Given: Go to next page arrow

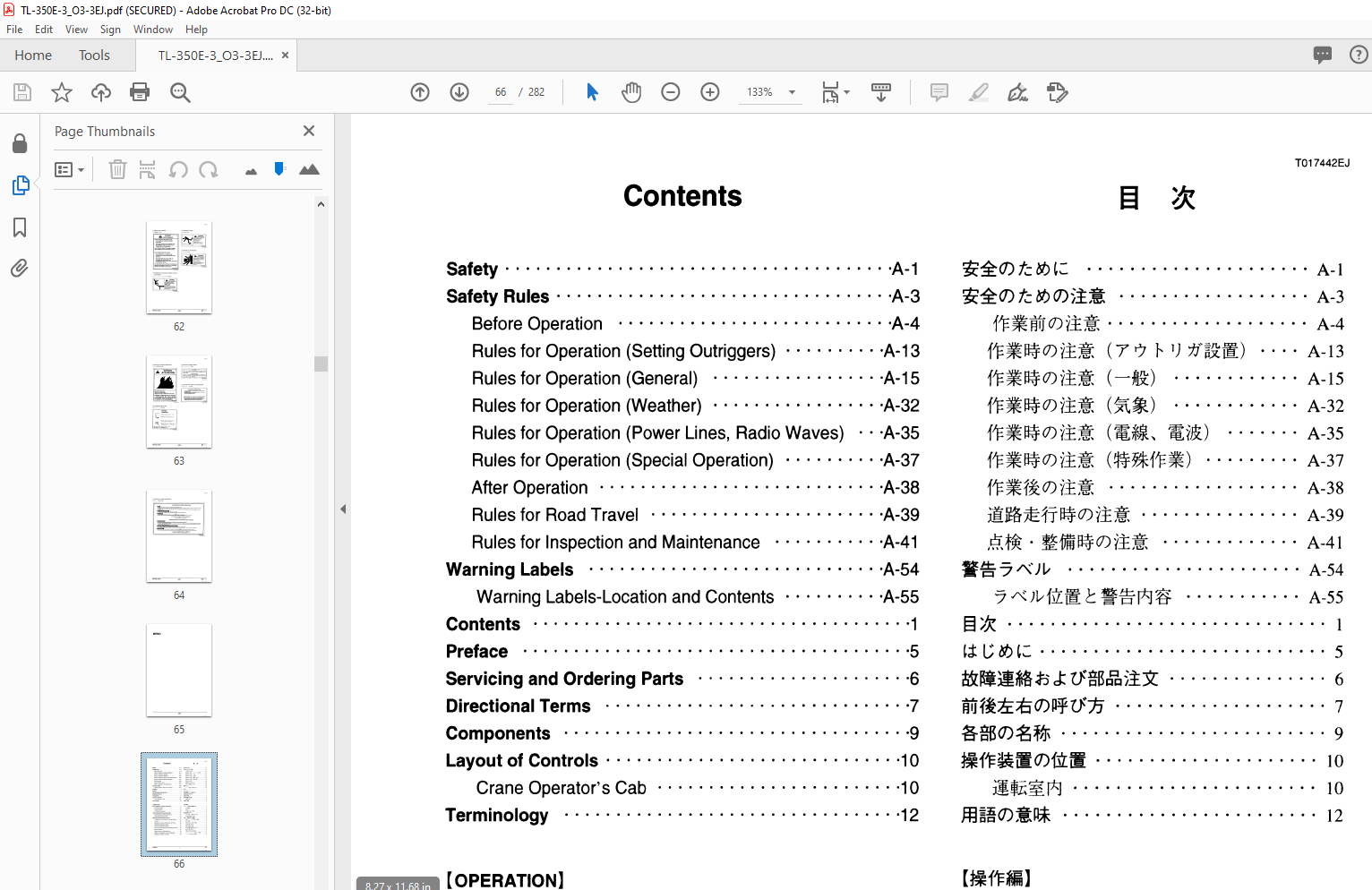Looking at the screenshot, I should (x=459, y=92).
